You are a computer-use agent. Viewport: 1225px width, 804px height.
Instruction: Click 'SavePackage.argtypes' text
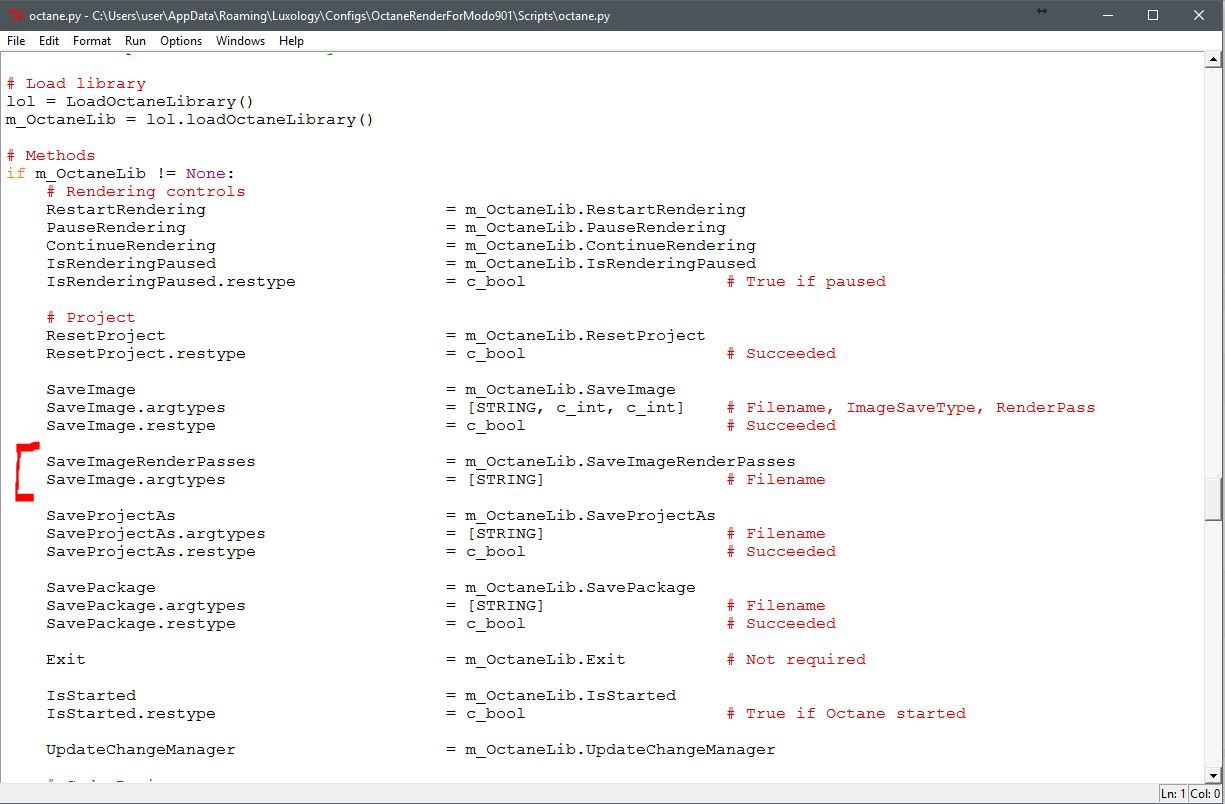[146, 606]
